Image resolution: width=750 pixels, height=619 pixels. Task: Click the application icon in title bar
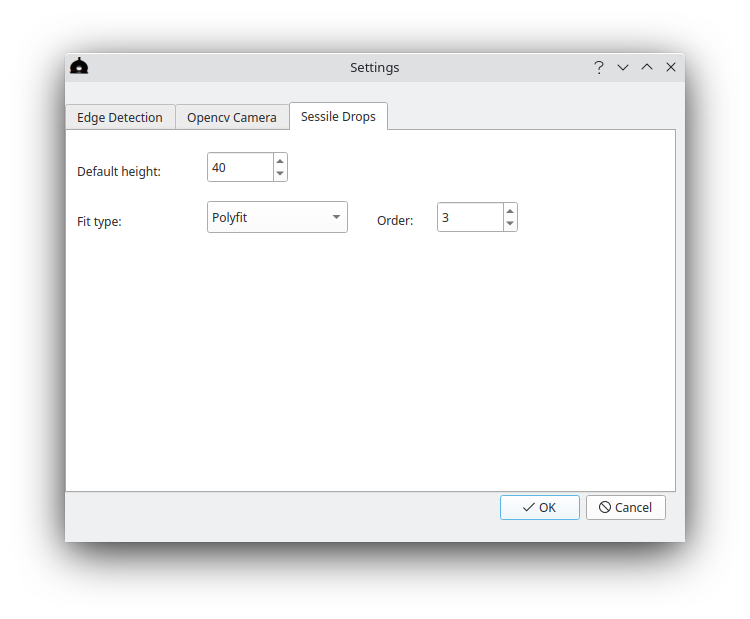click(x=79, y=66)
